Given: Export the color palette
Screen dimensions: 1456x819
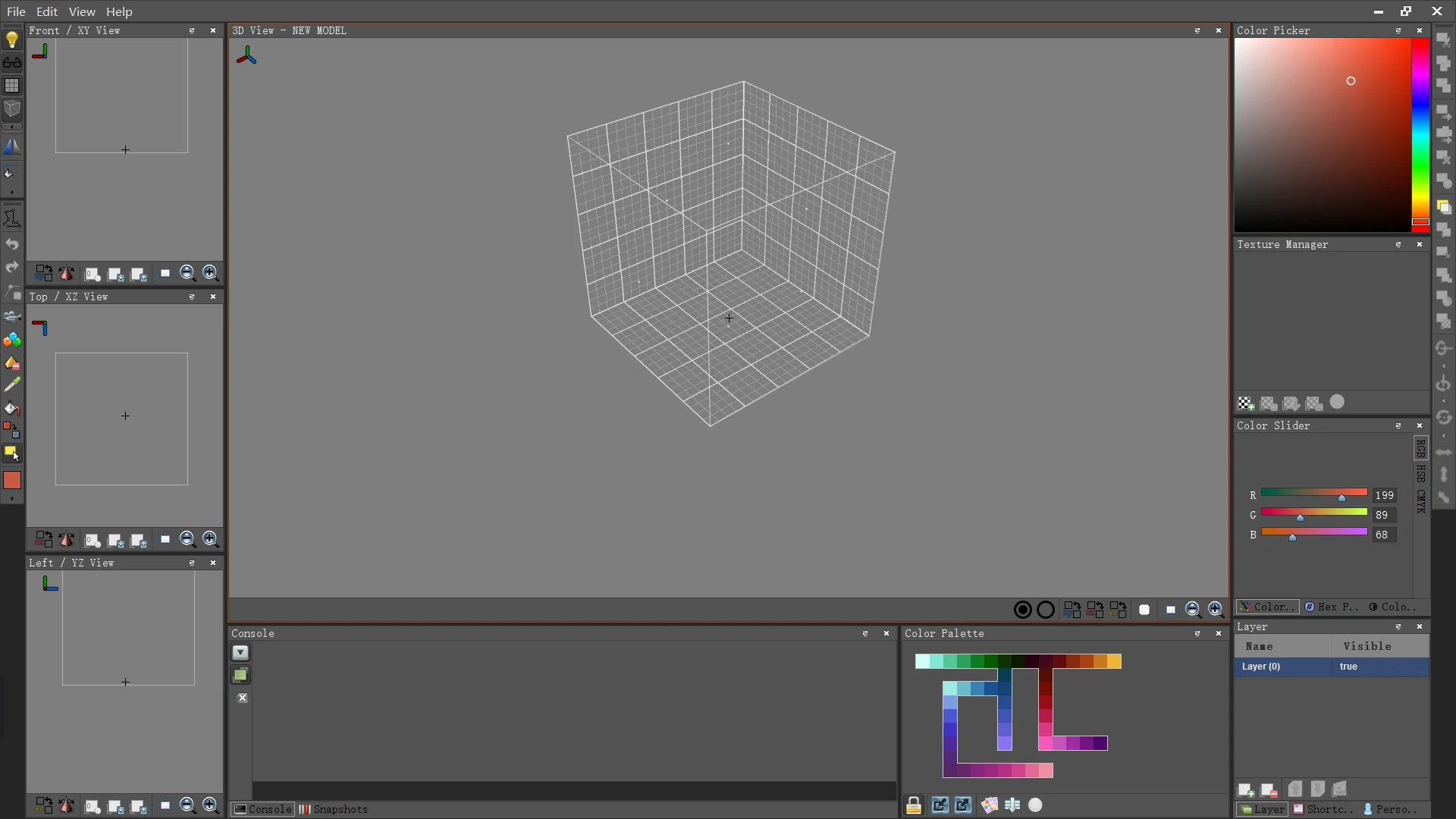Looking at the screenshot, I should [x=963, y=805].
